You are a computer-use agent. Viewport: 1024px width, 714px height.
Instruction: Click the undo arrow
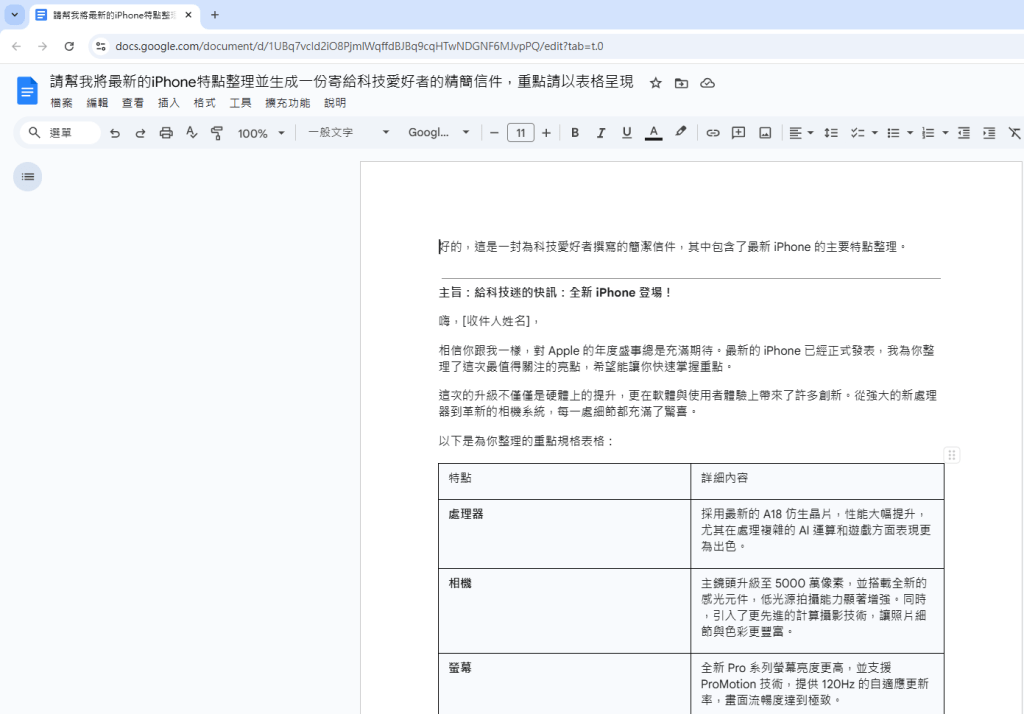(x=115, y=133)
